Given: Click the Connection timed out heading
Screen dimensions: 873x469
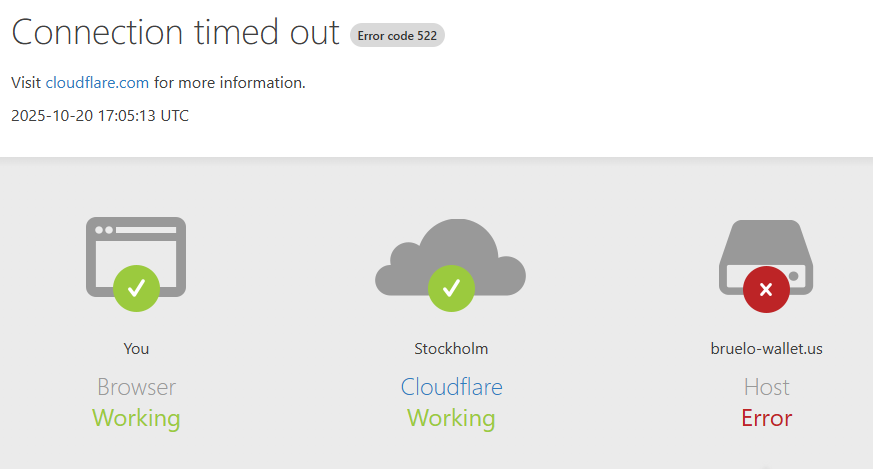Looking at the screenshot, I should tap(176, 32).
